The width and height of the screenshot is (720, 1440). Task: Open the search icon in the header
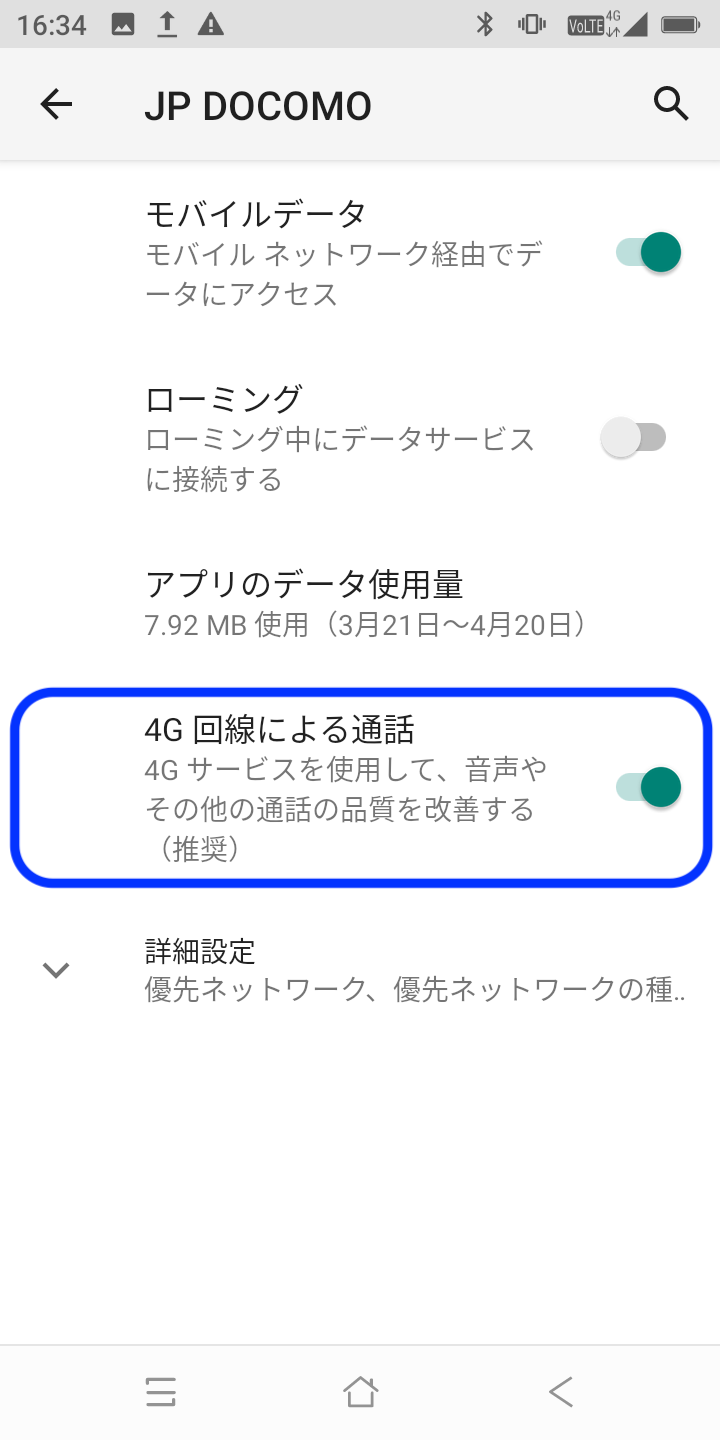coord(668,104)
